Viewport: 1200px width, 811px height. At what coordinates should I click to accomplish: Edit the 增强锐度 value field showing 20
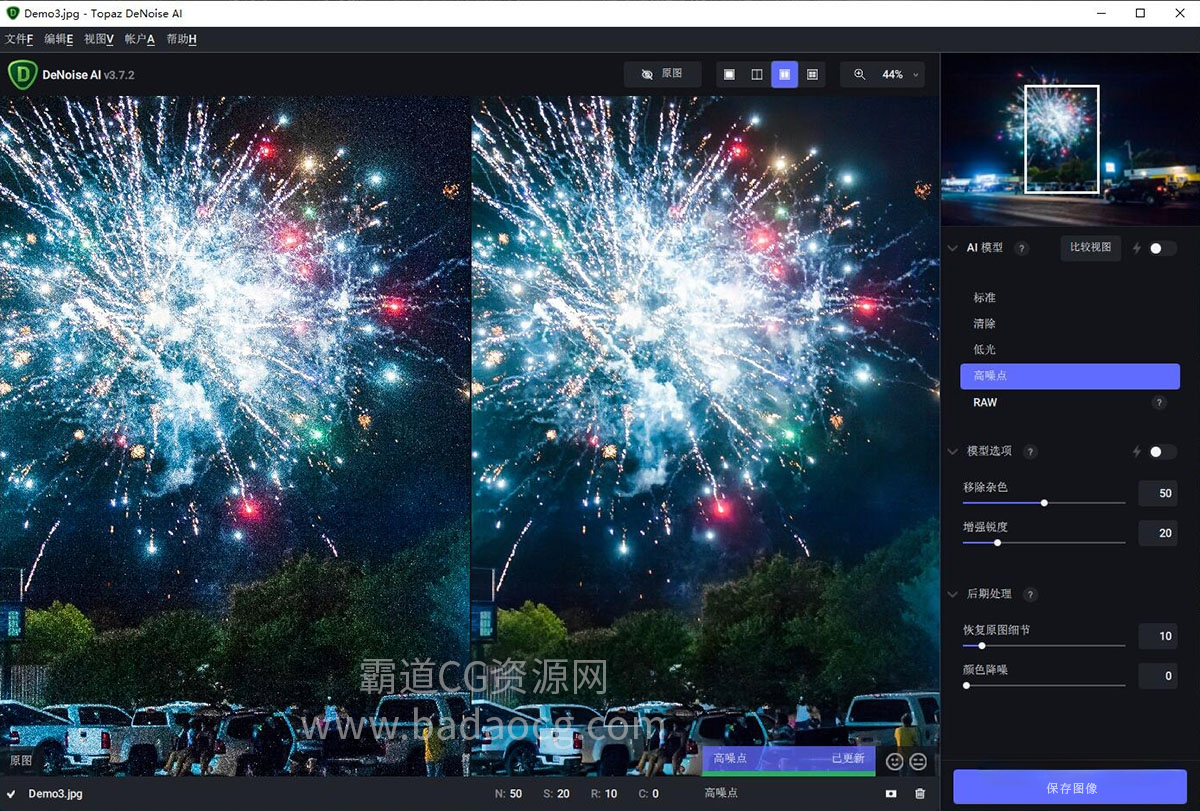pyautogui.click(x=1158, y=533)
